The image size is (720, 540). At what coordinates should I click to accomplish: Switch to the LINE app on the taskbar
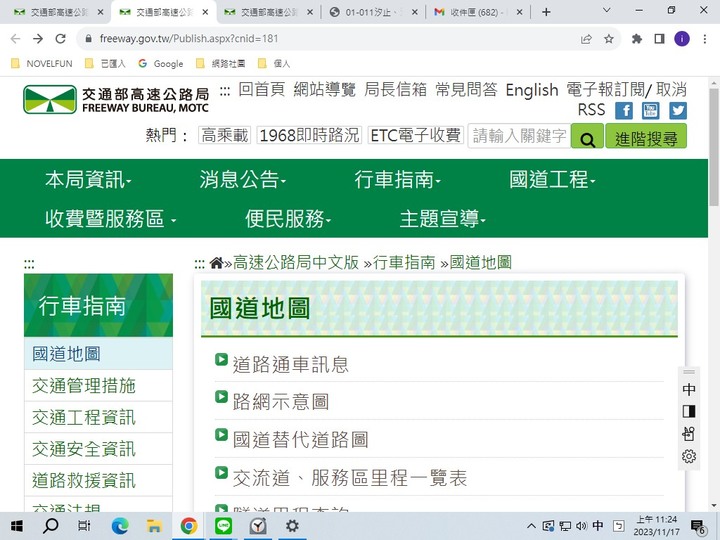(x=223, y=526)
